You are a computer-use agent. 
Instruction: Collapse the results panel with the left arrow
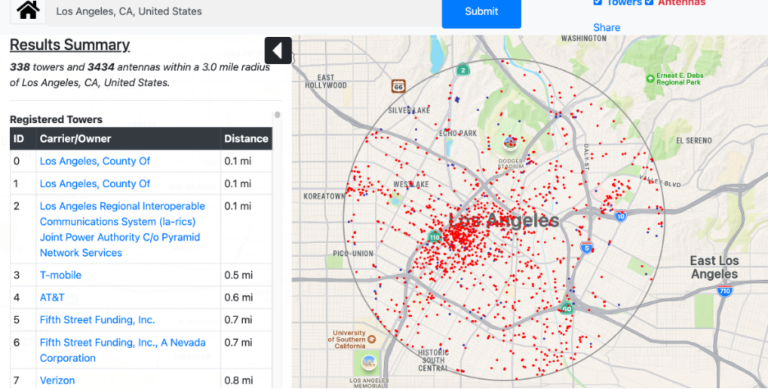coord(278,50)
